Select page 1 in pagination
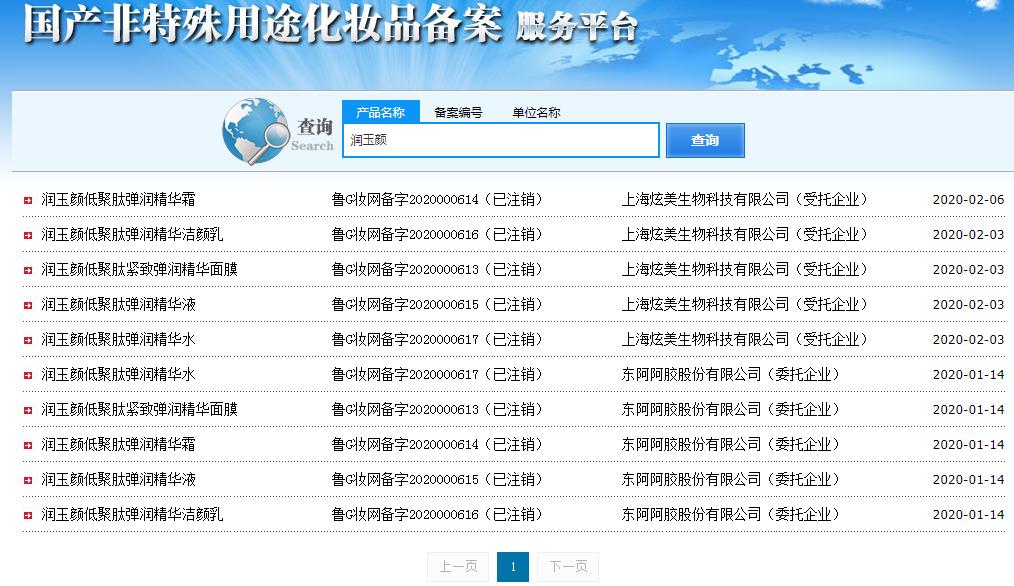This screenshot has height=586, width=1014. pyautogui.click(x=513, y=567)
